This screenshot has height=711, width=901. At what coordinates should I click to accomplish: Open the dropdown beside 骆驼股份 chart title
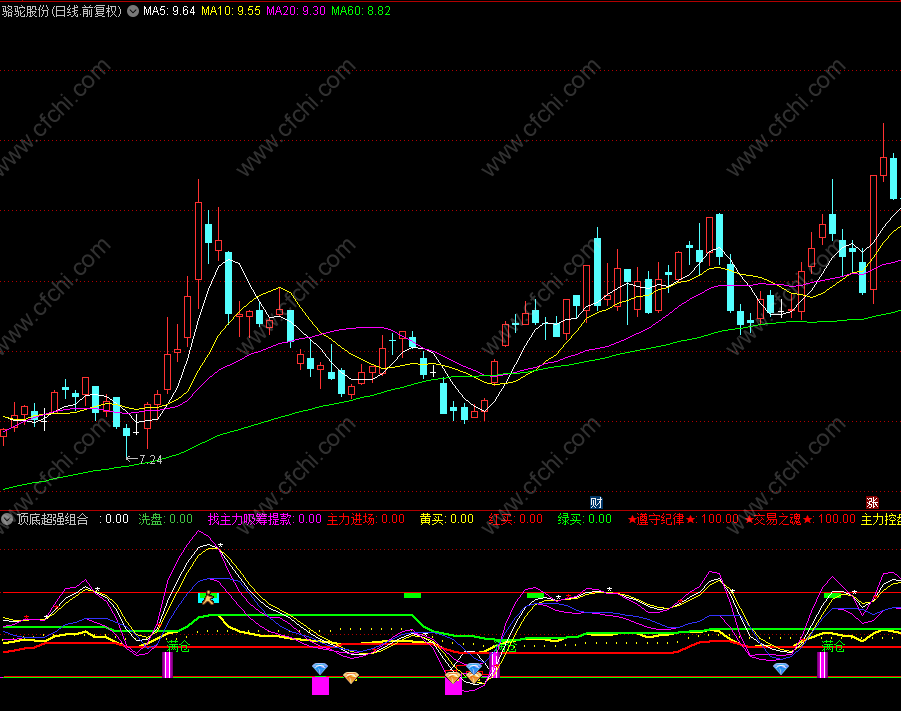click(x=133, y=11)
